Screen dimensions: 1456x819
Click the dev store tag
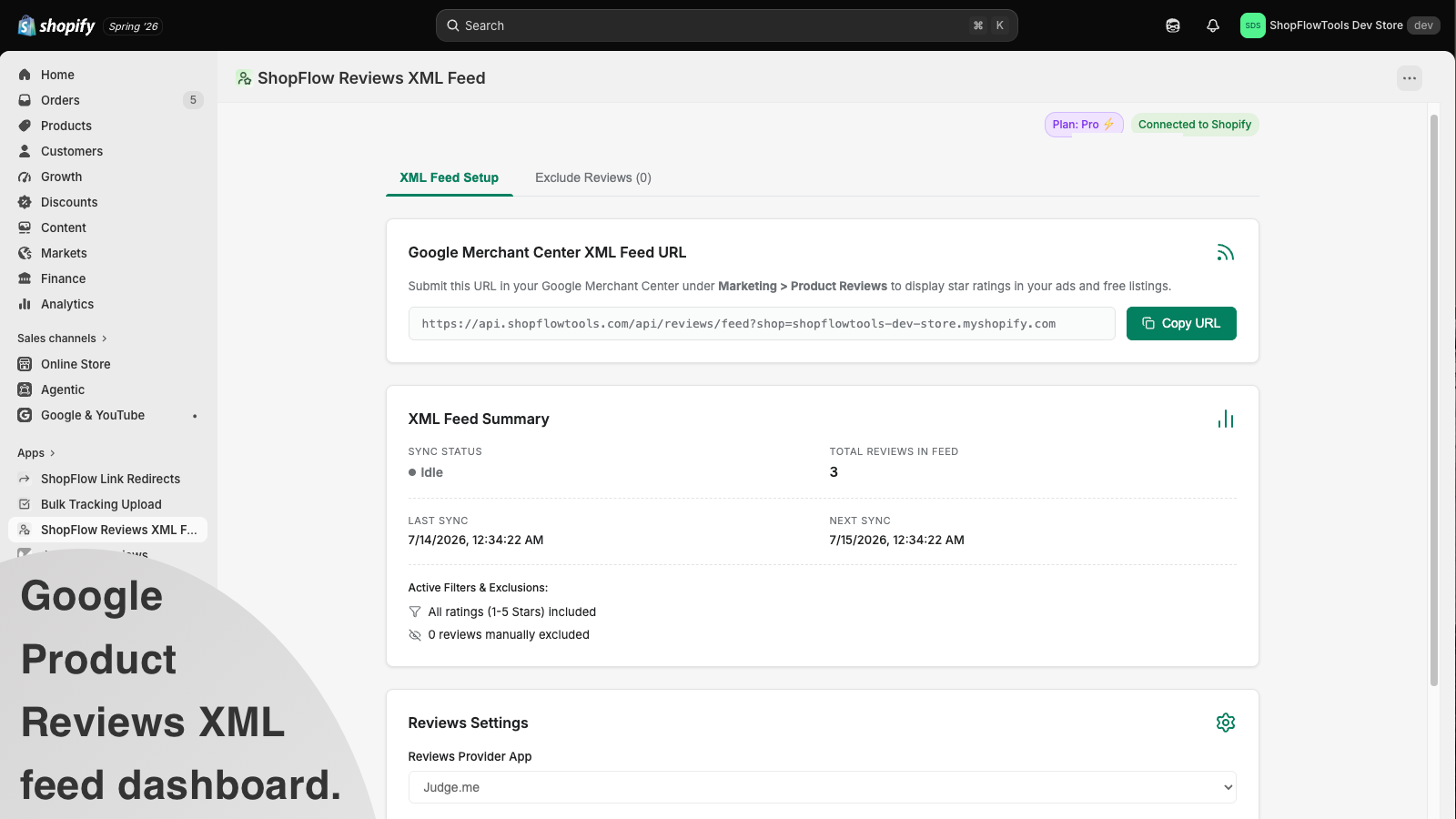[1423, 25]
